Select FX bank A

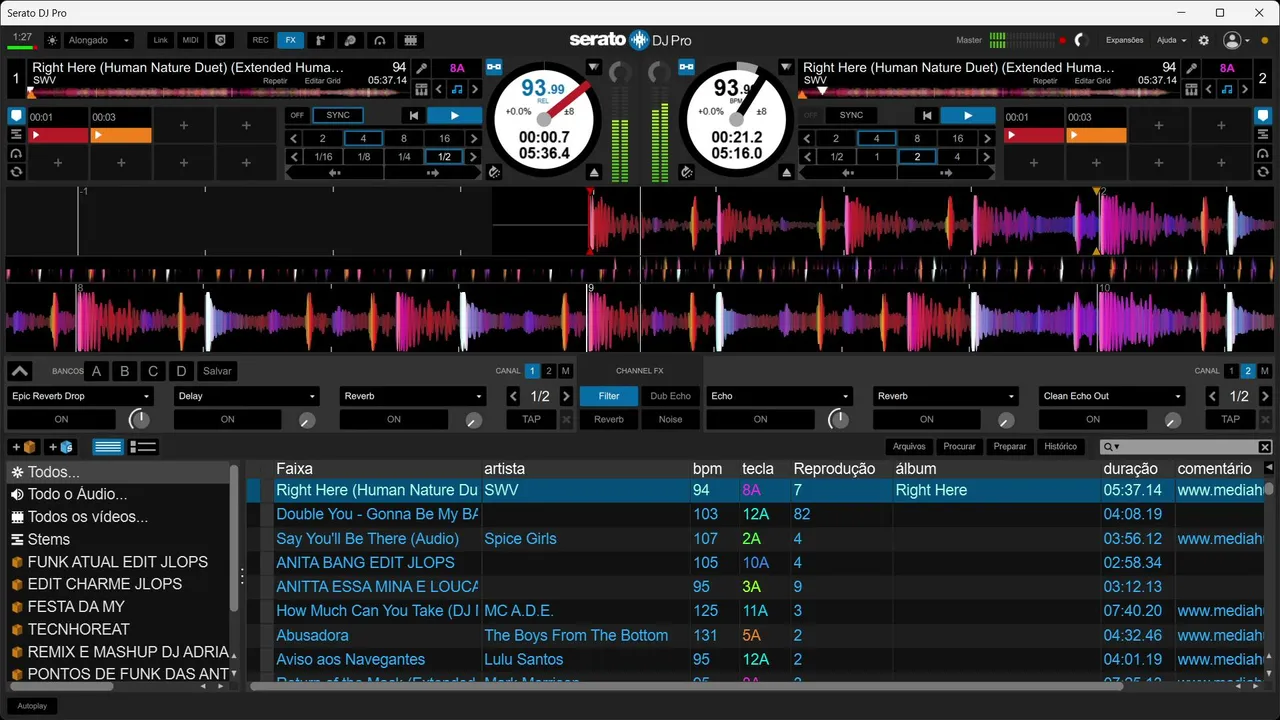point(97,371)
